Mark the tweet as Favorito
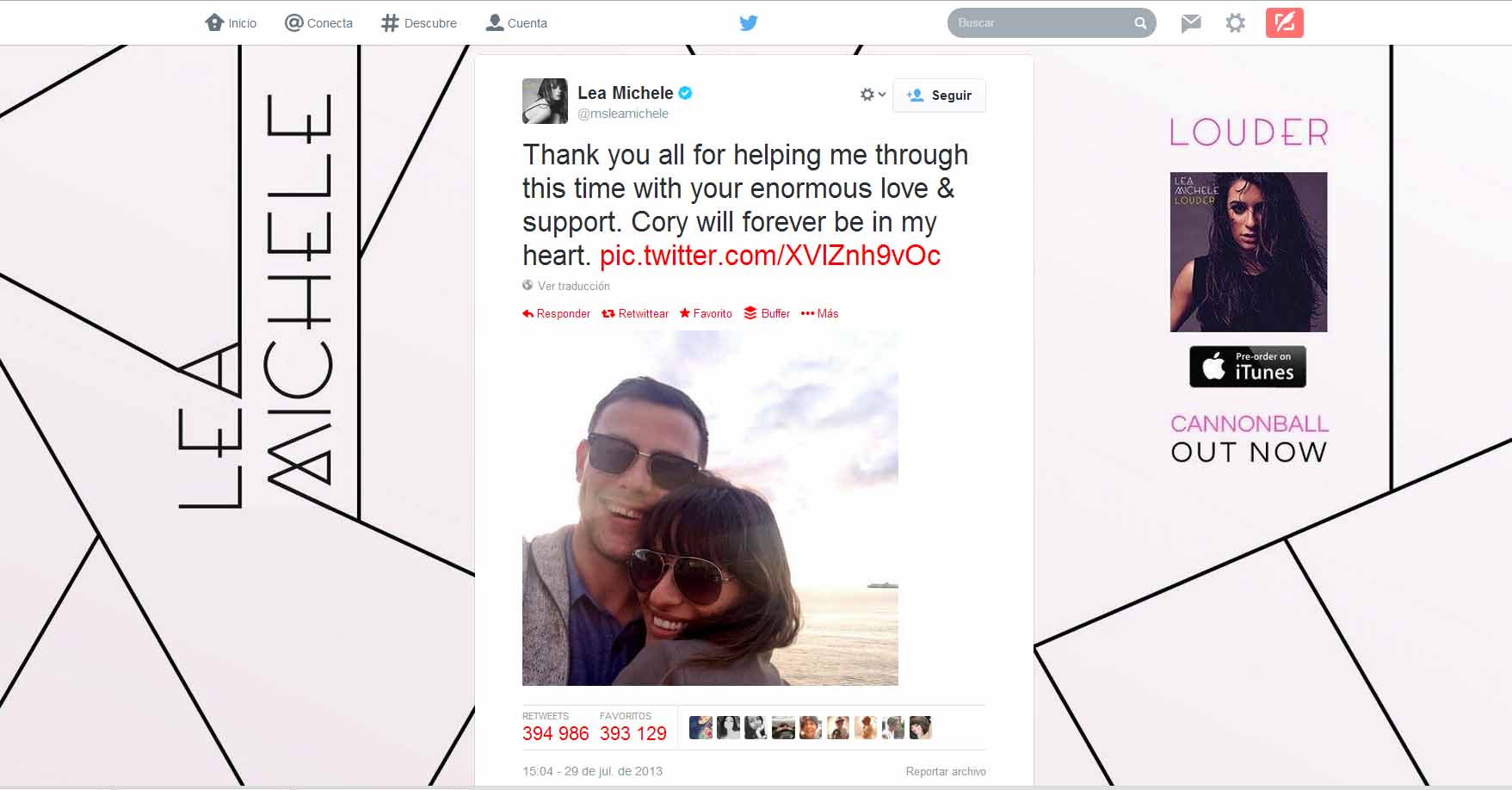Viewport: 1512px width, 790px height. [706, 313]
